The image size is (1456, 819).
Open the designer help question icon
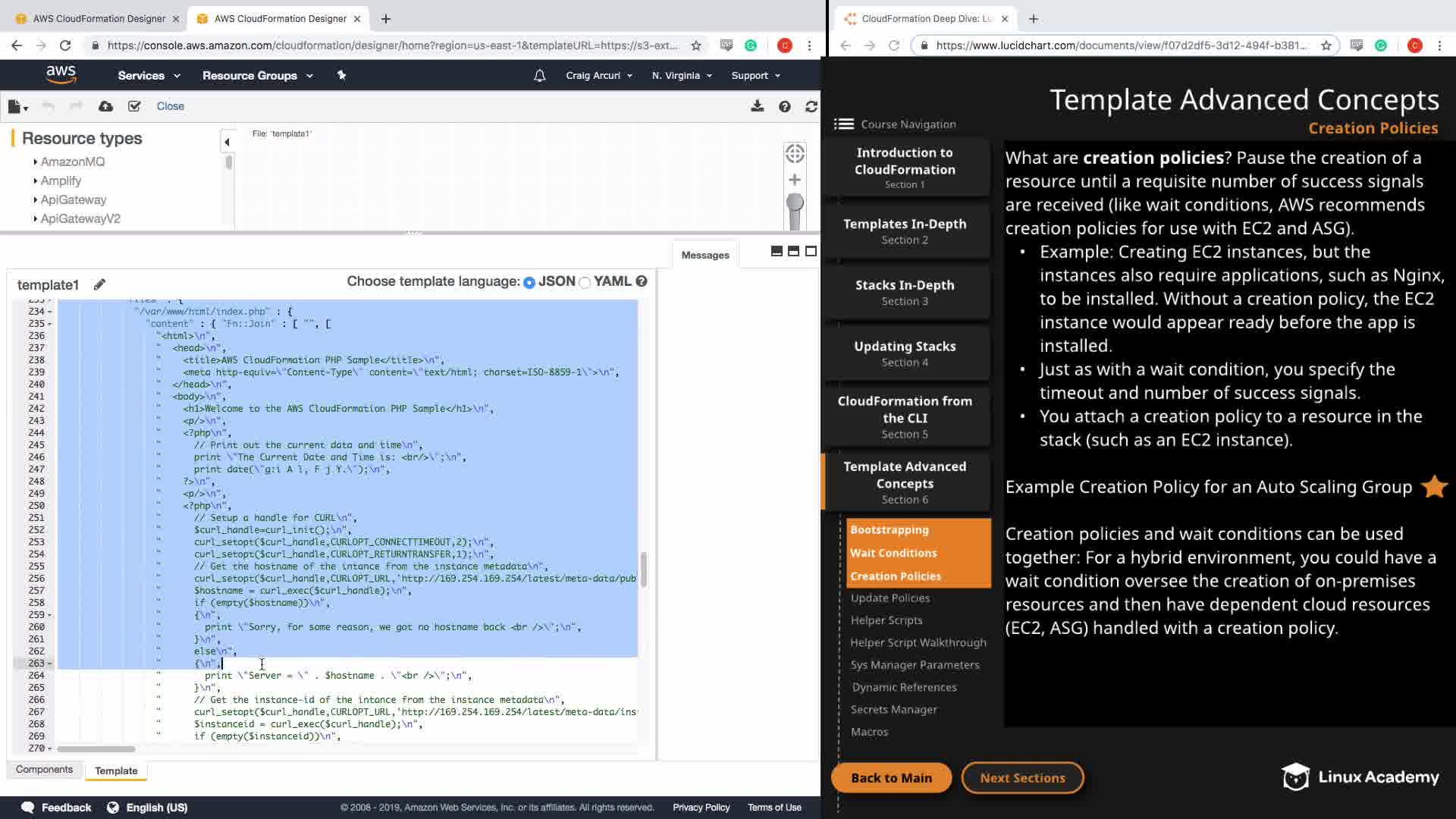tap(785, 107)
